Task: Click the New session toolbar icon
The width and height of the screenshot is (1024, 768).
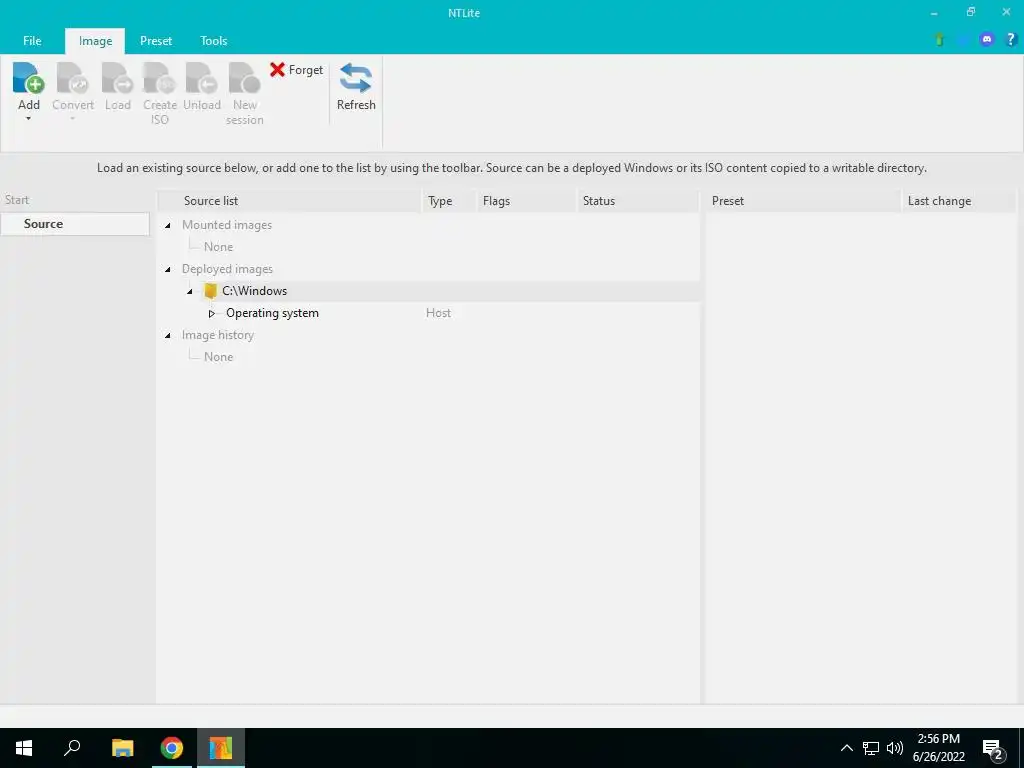Action: pos(244,78)
